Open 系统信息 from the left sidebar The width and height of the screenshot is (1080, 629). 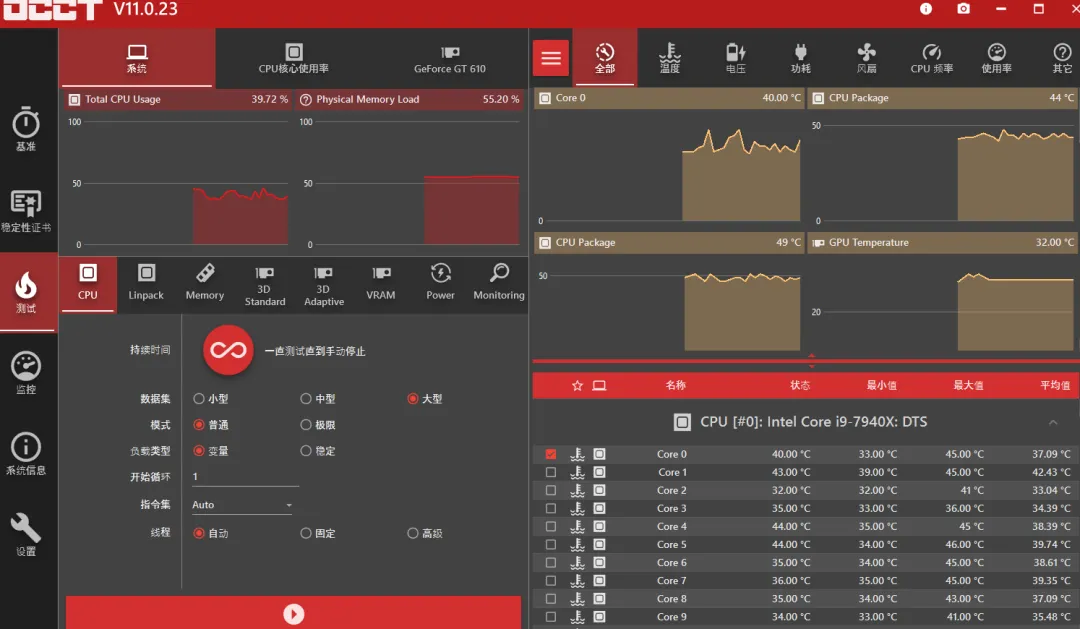point(27,452)
